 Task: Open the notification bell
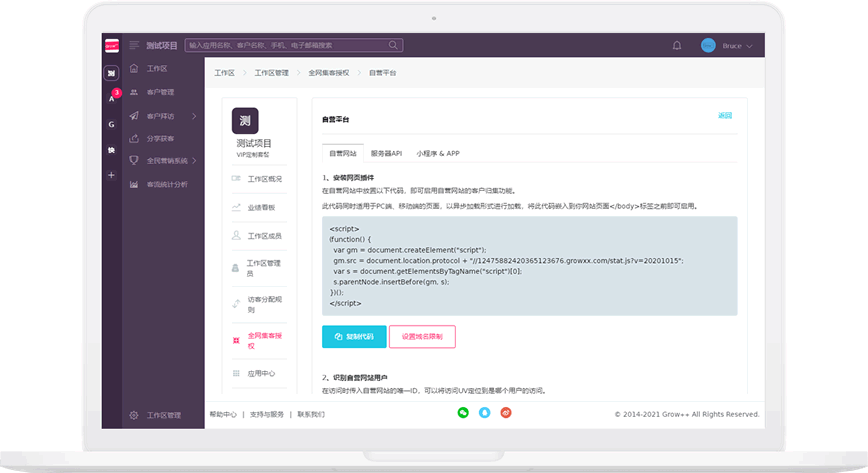pos(677,46)
